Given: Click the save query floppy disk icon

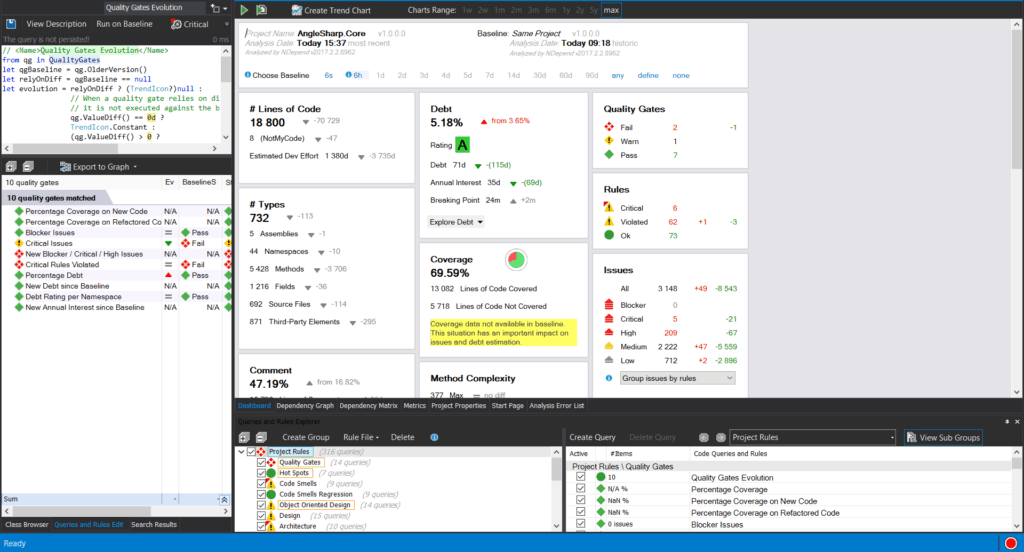Looking at the screenshot, I should [10, 24].
